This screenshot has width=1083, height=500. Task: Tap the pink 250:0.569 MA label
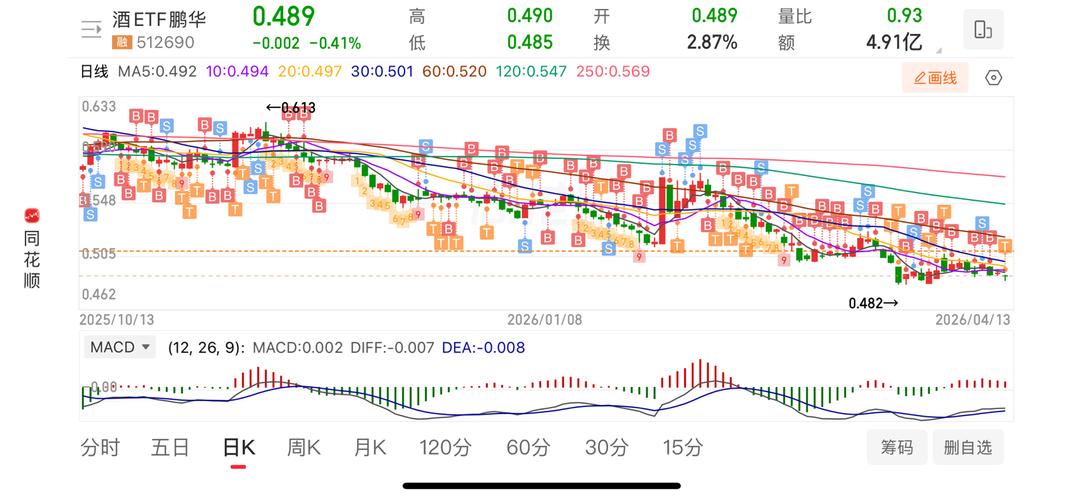point(611,72)
